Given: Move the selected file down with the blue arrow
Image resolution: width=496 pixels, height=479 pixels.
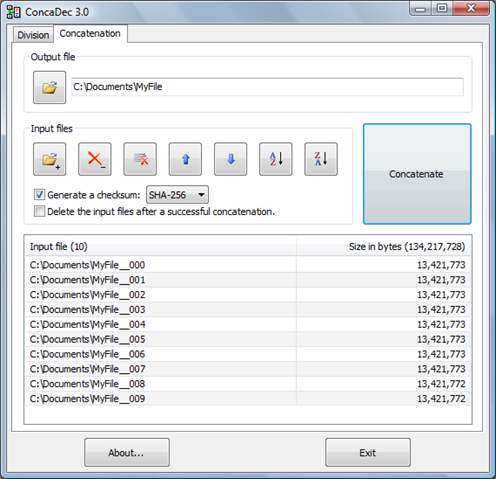Looking at the screenshot, I should coord(230,159).
